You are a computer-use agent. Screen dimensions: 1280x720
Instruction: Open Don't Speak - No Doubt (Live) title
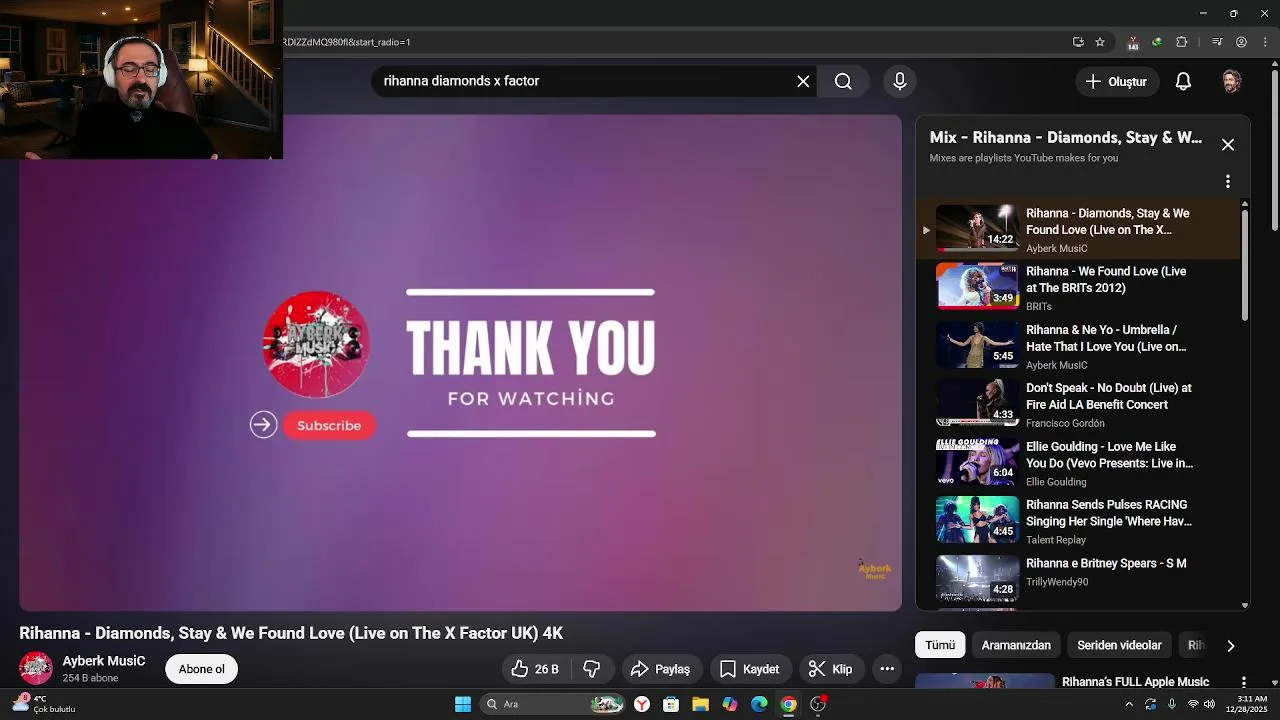(1109, 396)
